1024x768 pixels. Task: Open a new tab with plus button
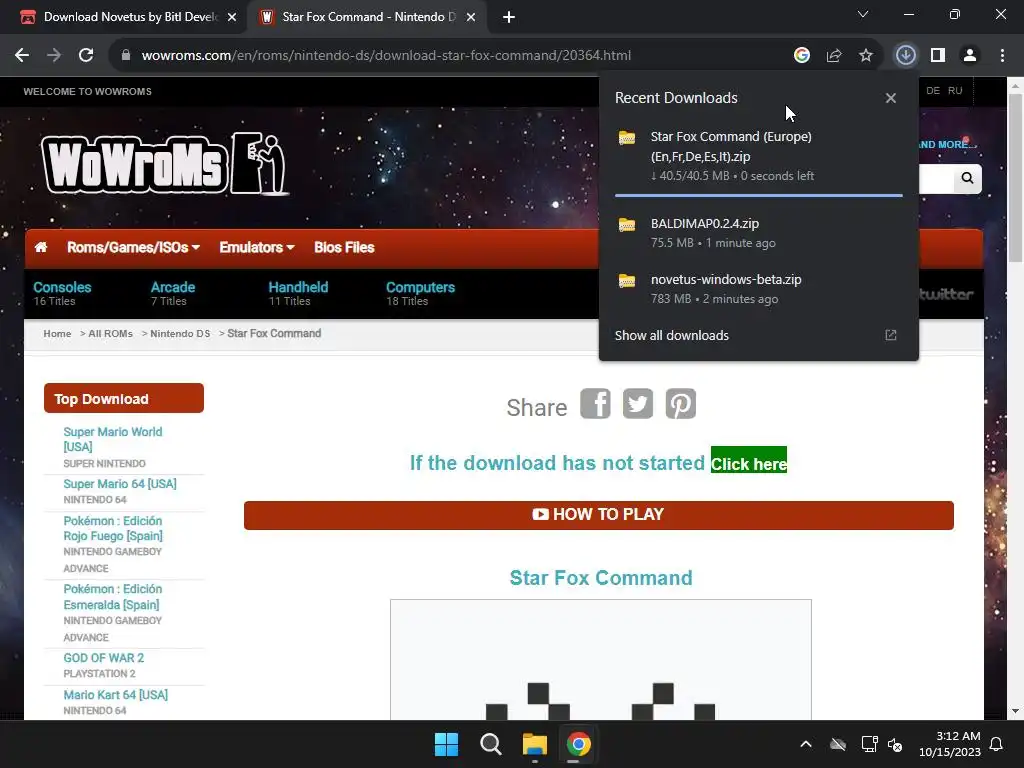pyautogui.click(x=509, y=17)
